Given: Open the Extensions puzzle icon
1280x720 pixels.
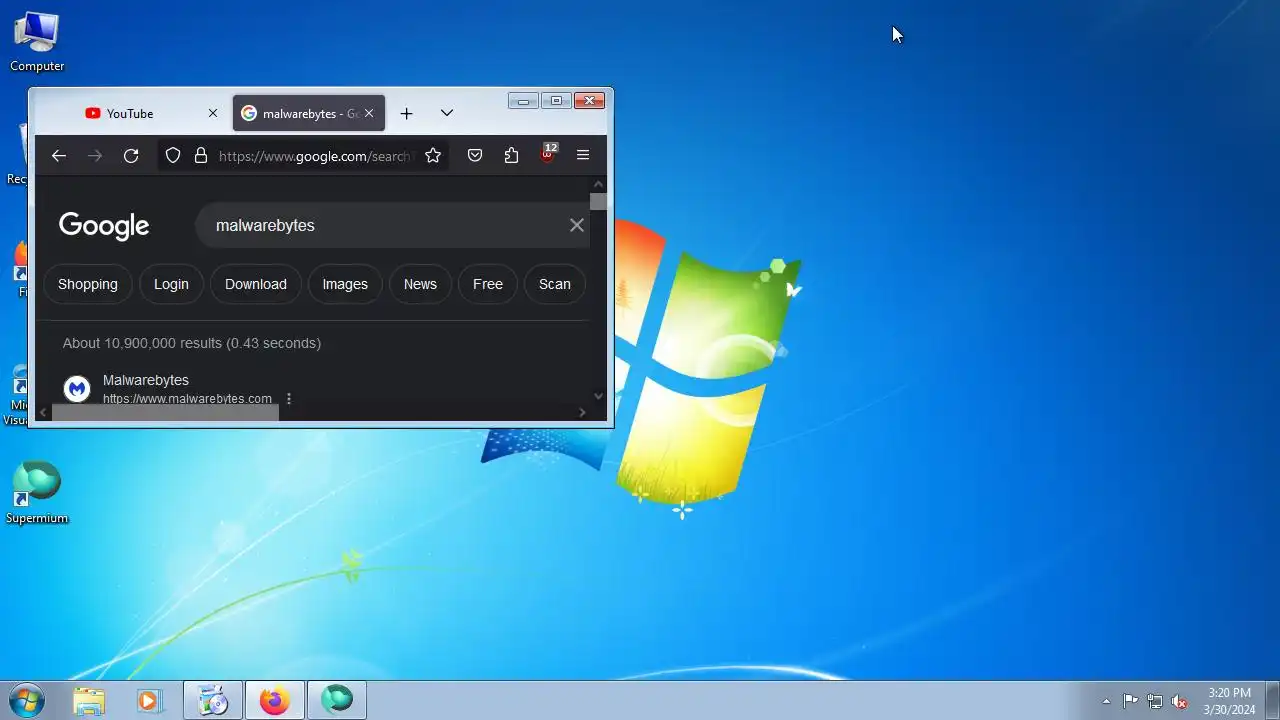Looking at the screenshot, I should click(x=511, y=155).
